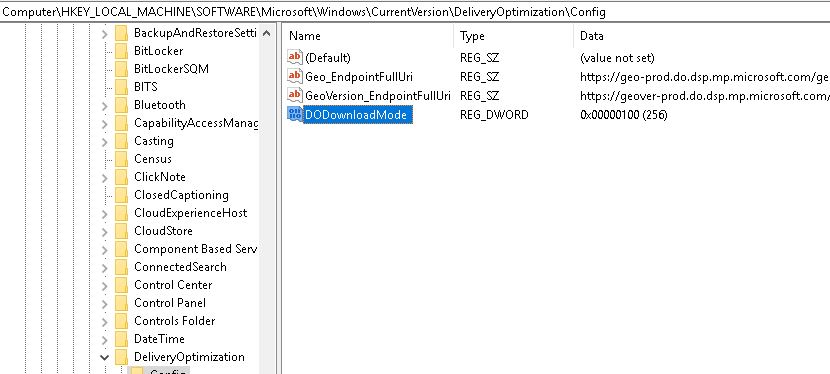Click the DeliveryOptimization folder icon
The height and width of the screenshot is (374, 830).
(121, 357)
